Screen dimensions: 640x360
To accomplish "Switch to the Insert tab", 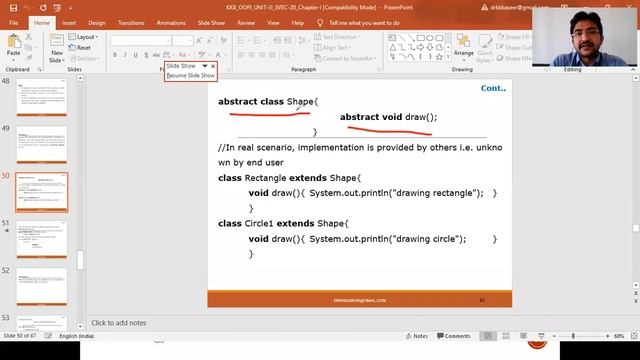I will [x=69, y=23].
